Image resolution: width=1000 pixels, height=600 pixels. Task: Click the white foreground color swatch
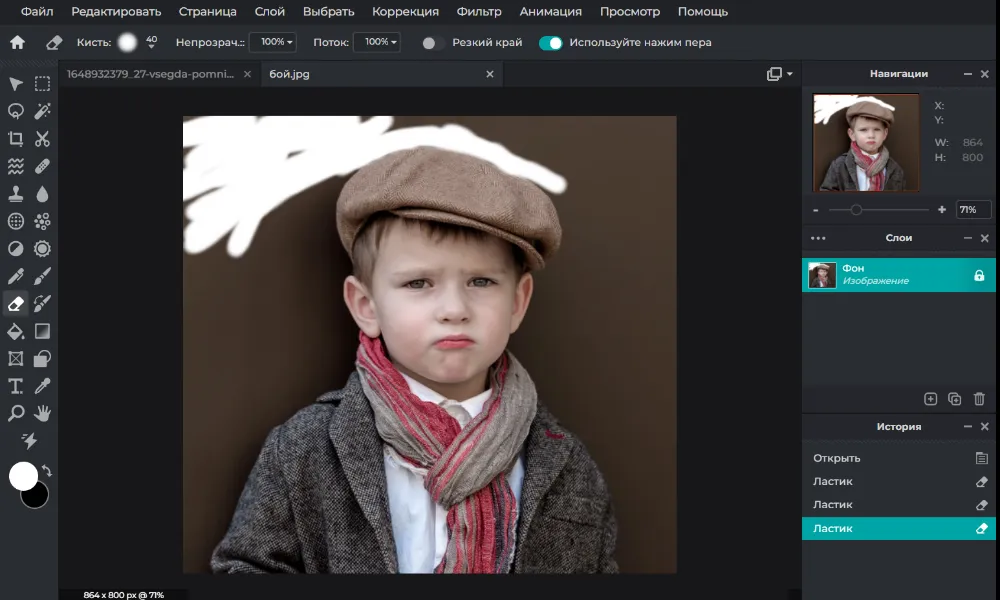[x=23, y=476]
